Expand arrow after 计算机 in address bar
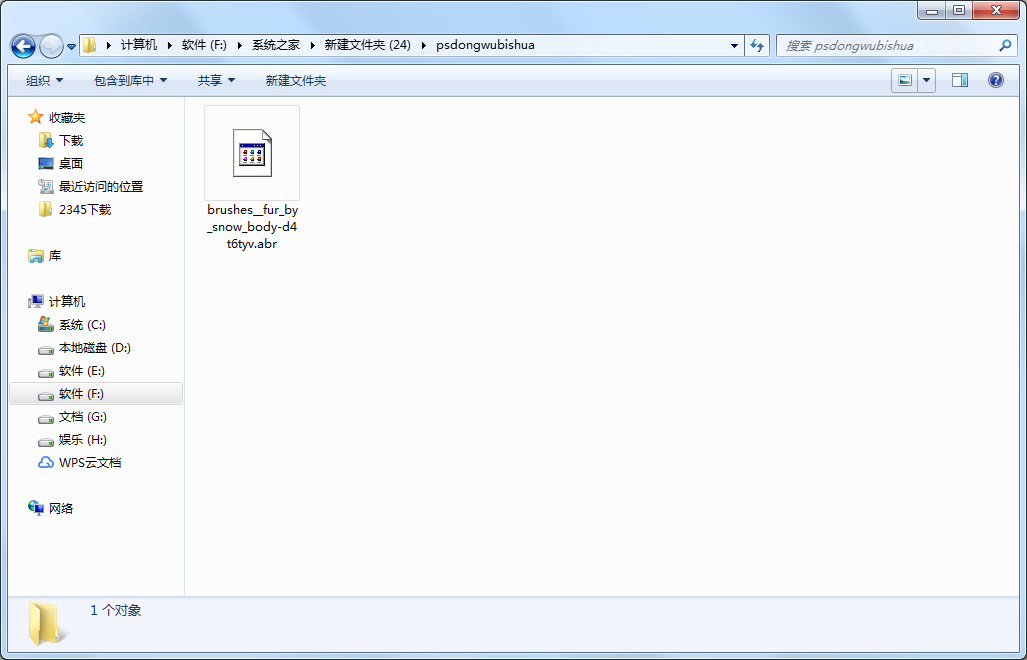Screen dimensions: 1027x660 170,45
